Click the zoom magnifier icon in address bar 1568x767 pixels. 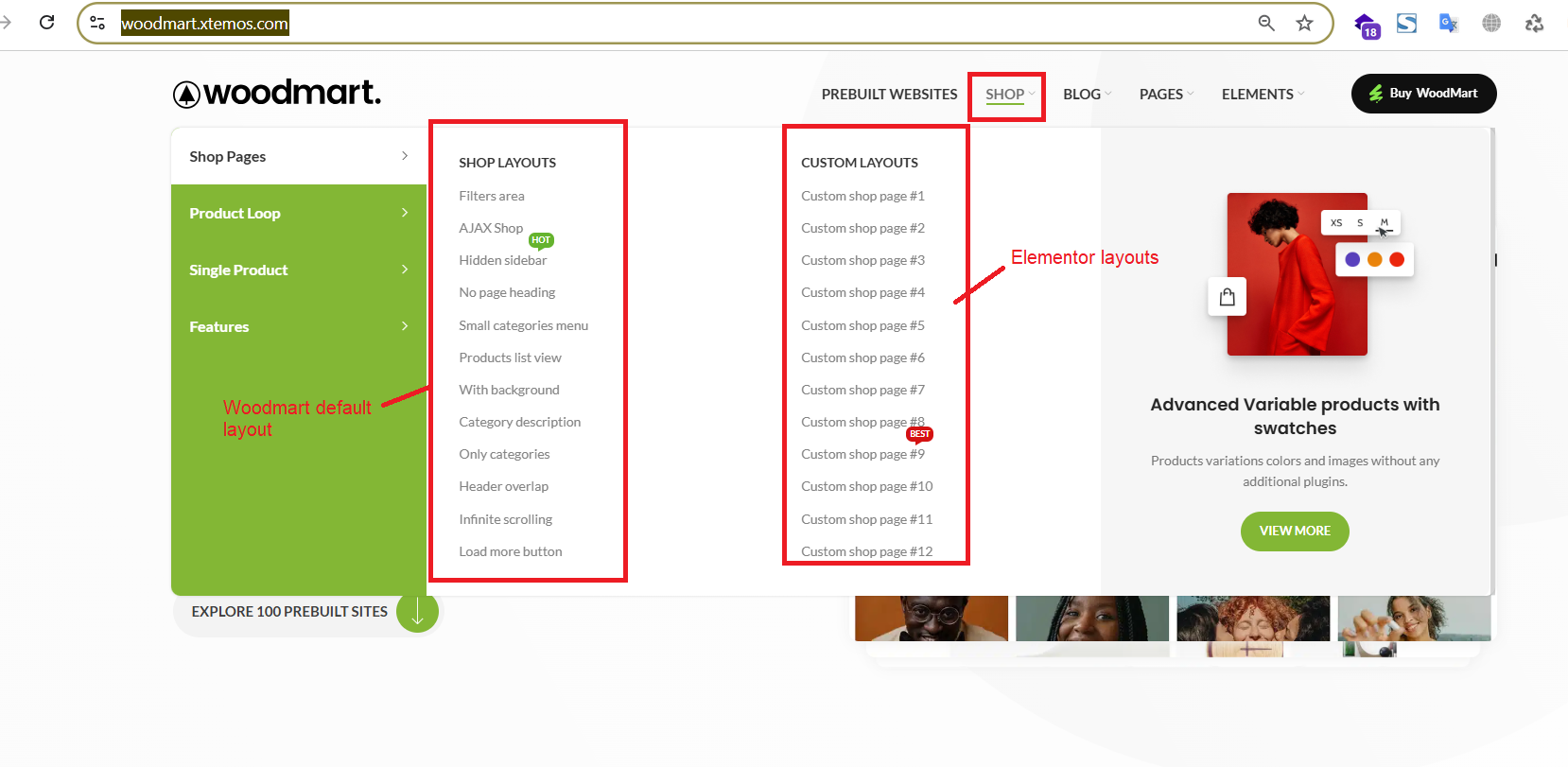point(1266,23)
